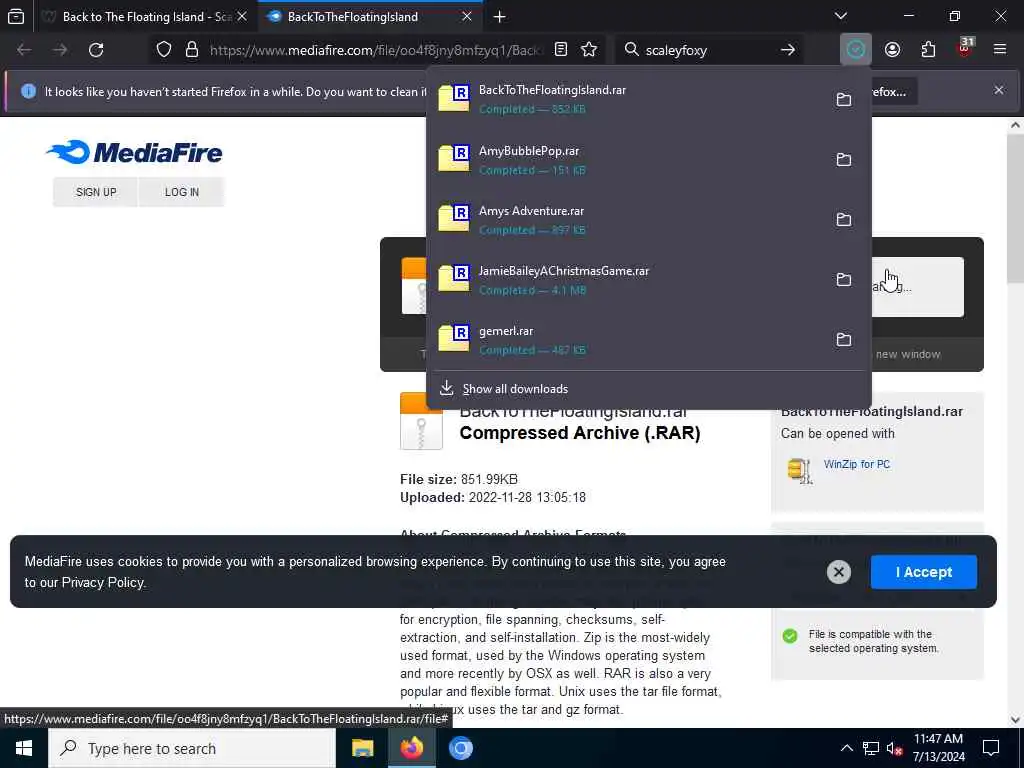1024x768 pixels.
Task: Click the scaleyfoxy search box
Action: click(709, 50)
